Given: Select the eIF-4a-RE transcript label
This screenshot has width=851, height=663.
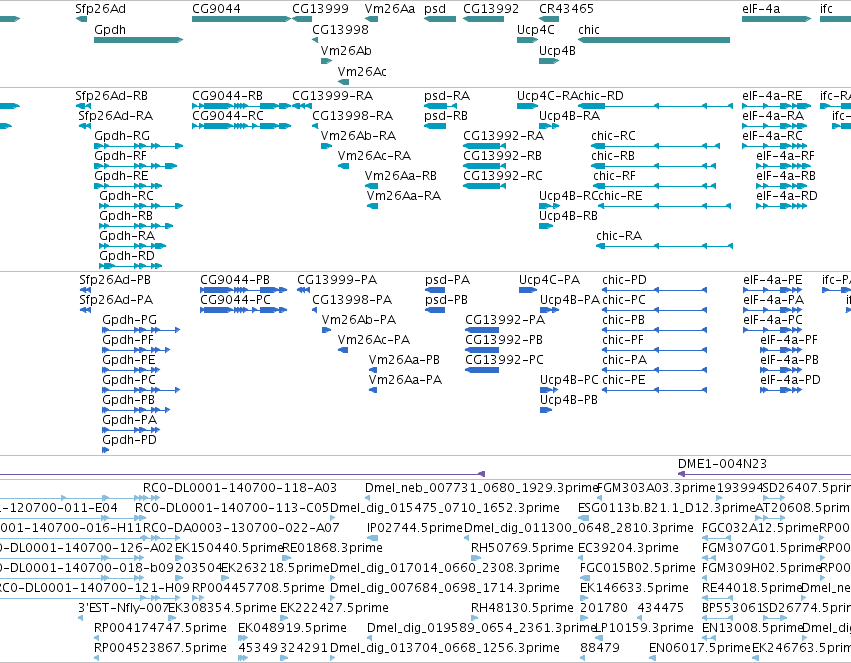Looking at the screenshot, I should pos(772,96).
